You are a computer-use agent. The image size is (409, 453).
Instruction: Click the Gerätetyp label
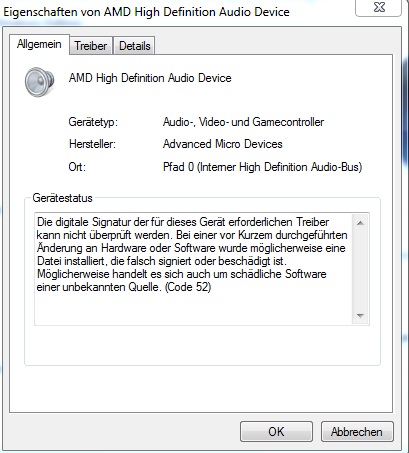(x=93, y=122)
